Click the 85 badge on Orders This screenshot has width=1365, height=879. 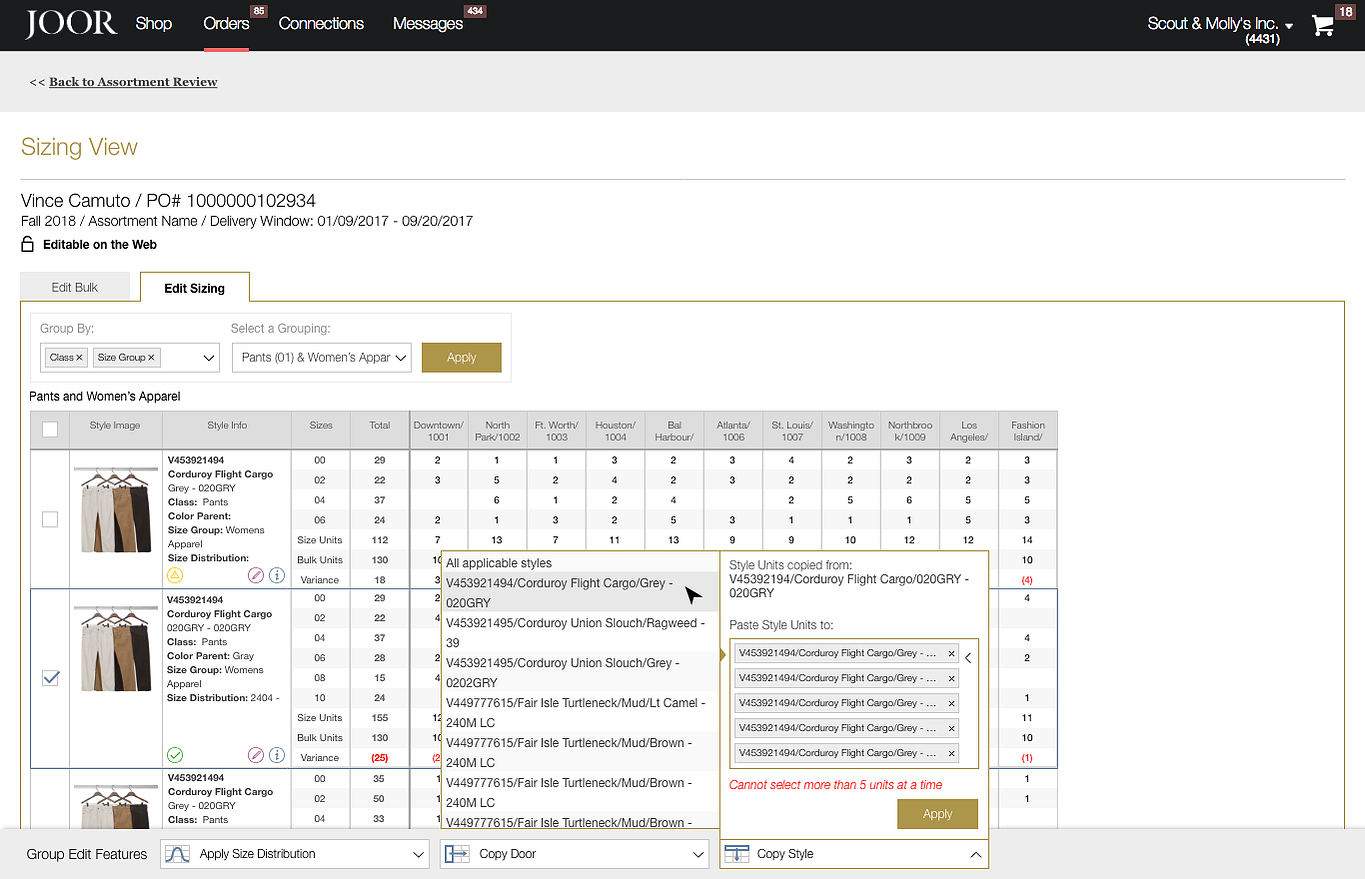[259, 11]
